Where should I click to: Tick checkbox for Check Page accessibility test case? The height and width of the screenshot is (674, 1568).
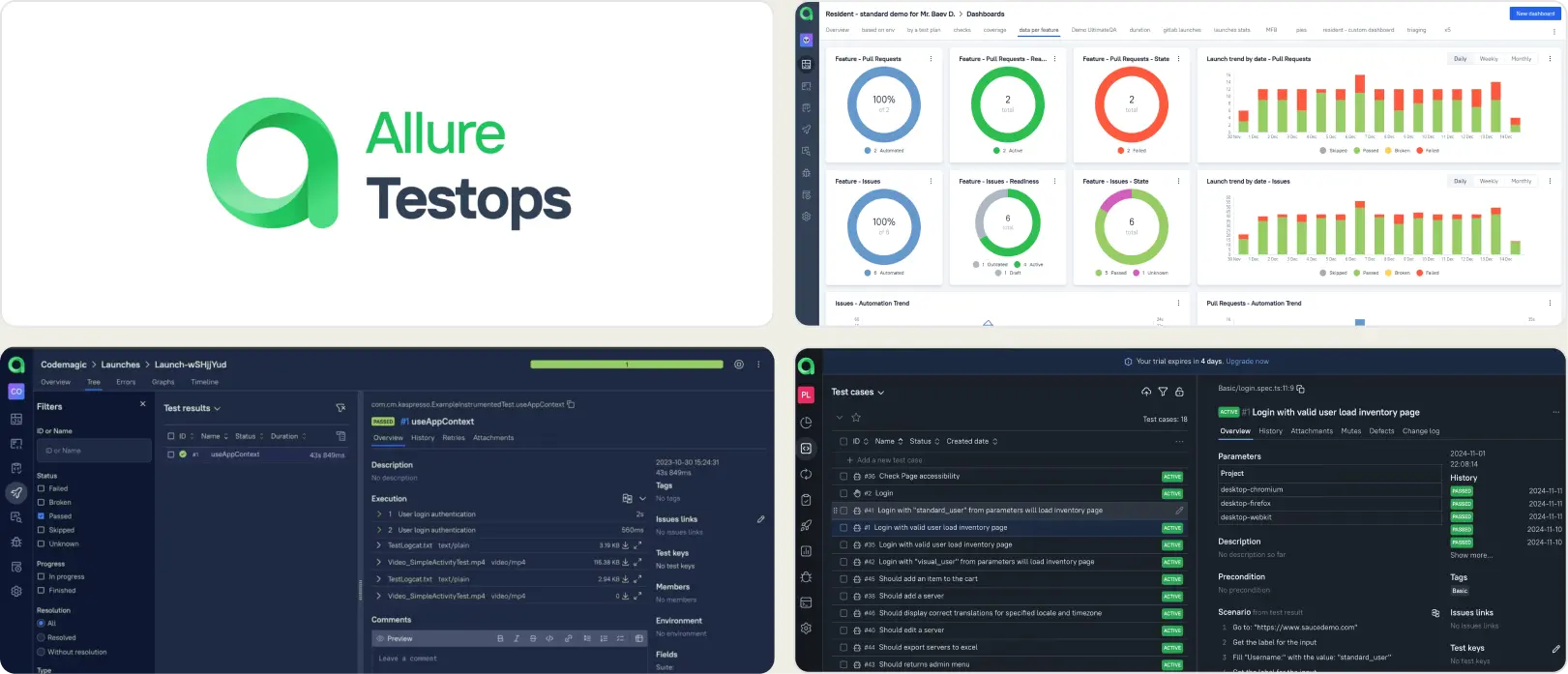coord(843,477)
